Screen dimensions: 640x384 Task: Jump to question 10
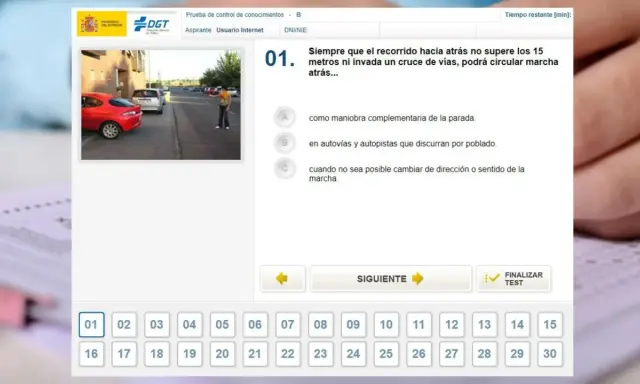click(x=386, y=324)
